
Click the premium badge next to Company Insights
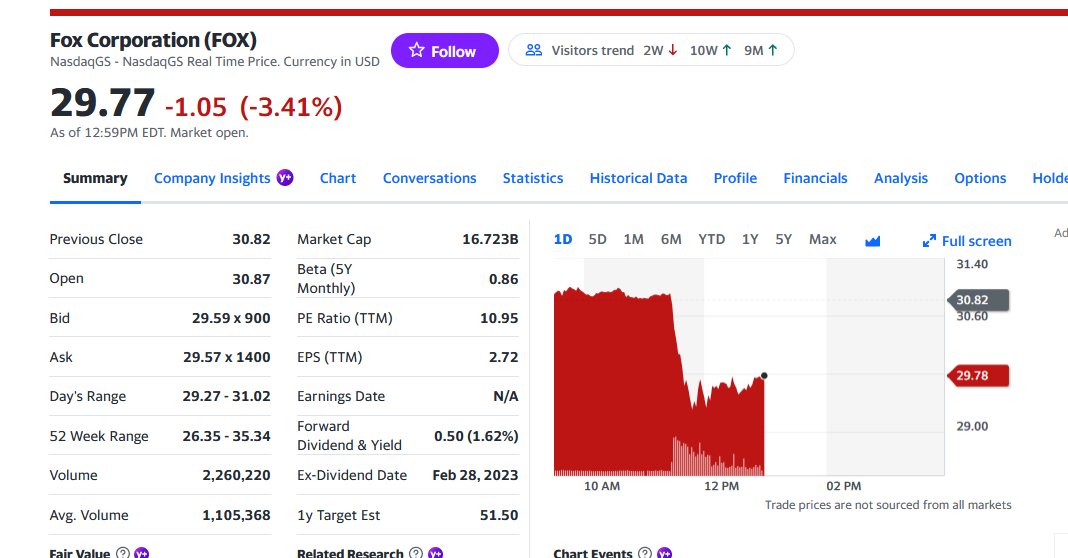point(285,178)
